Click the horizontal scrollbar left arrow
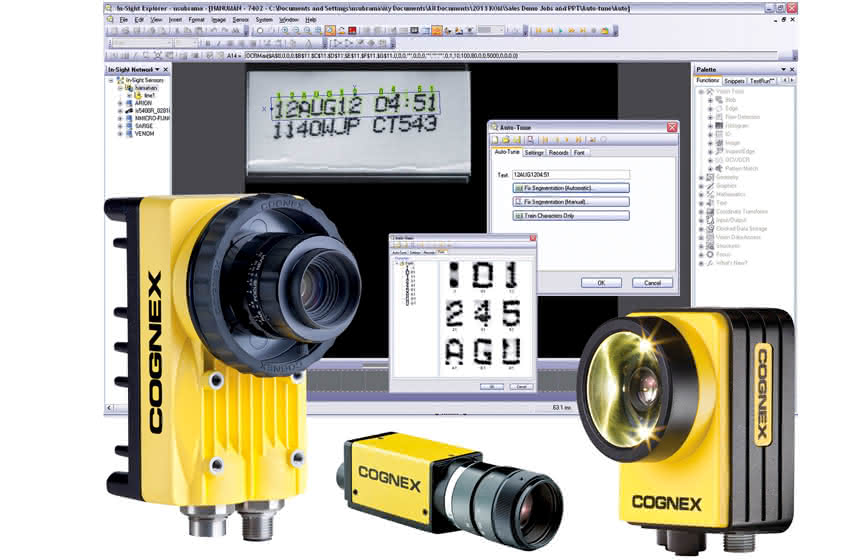 coord(110,408)
